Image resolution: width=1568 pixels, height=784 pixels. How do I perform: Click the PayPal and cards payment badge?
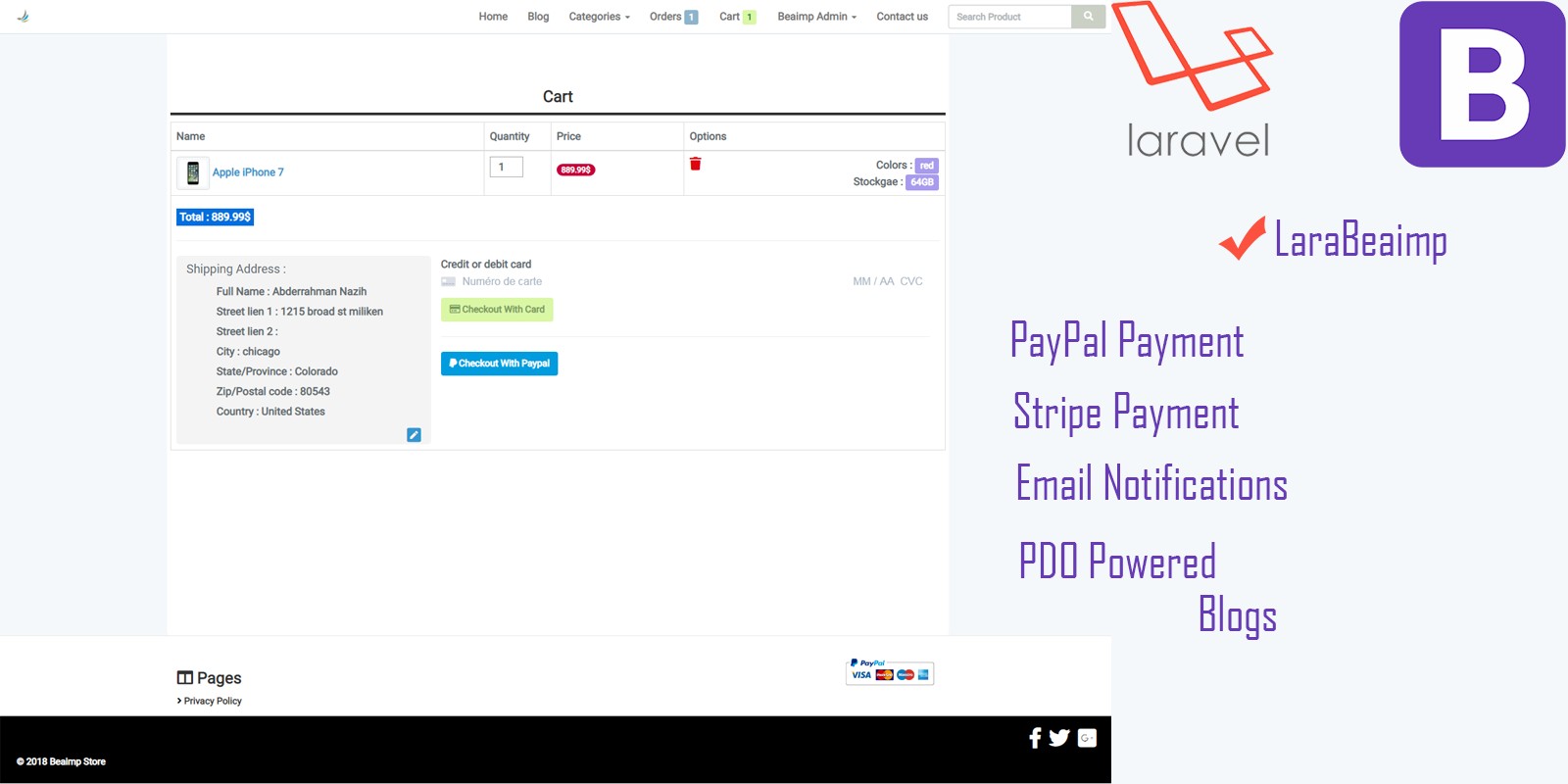pos(890,671)
